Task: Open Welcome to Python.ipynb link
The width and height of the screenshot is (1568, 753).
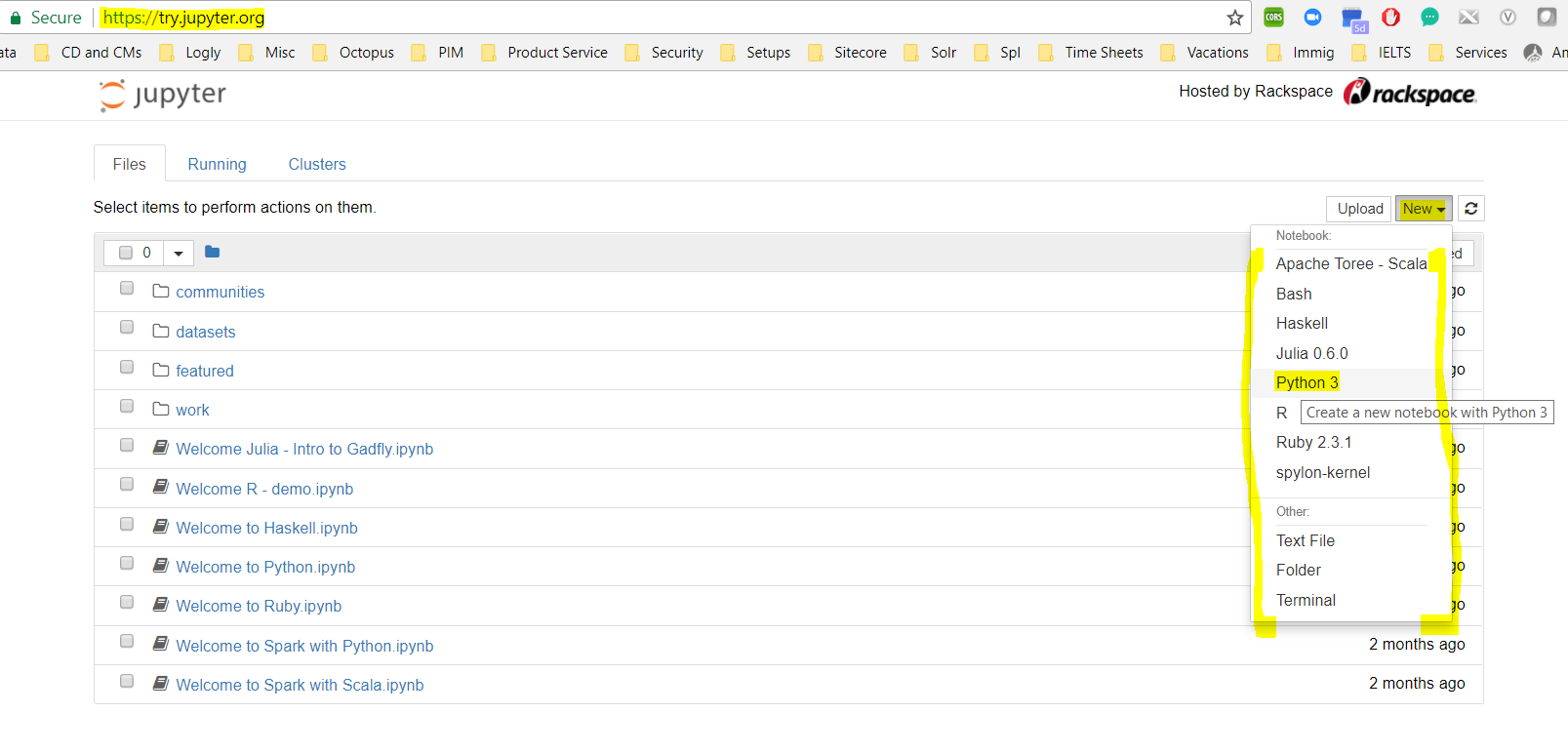Action: (265, 567)
